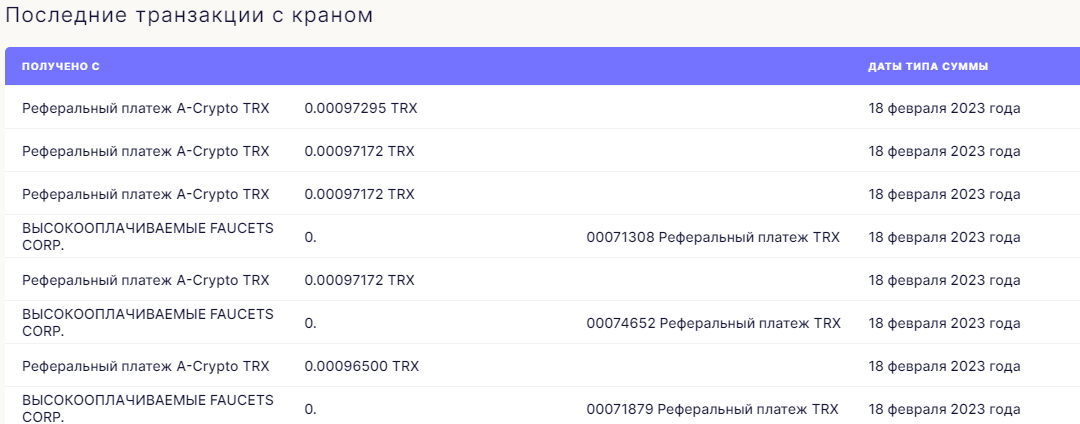This screenshot has width=1080, height=424.
Task: Click the date in the 00071879 row
Action: [944, 409]
